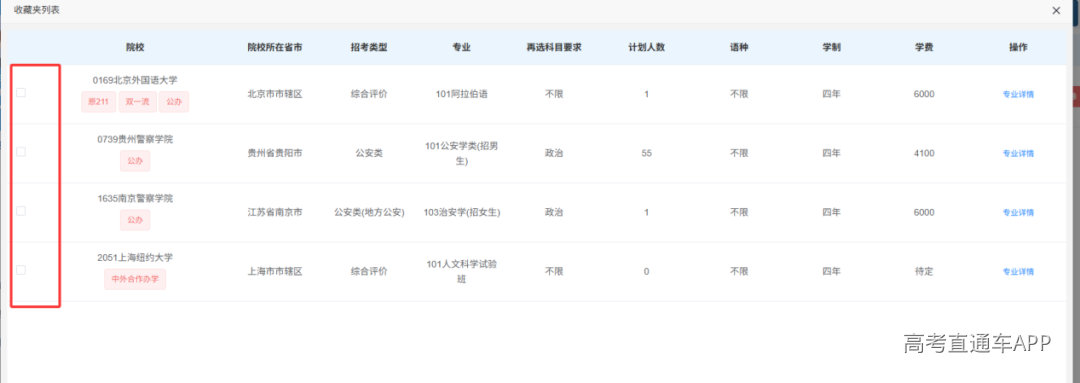This screenshot has height=383, width=1080.
Task: Click the 公安类(地方公安) type cell
Action: (x=369, y=212)
